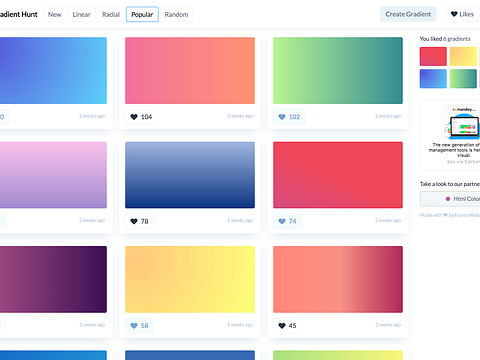Viewport: 480px width, 360px height.
Task: Open the blue-cyan gradient card
Action: [x=53, y=70]
